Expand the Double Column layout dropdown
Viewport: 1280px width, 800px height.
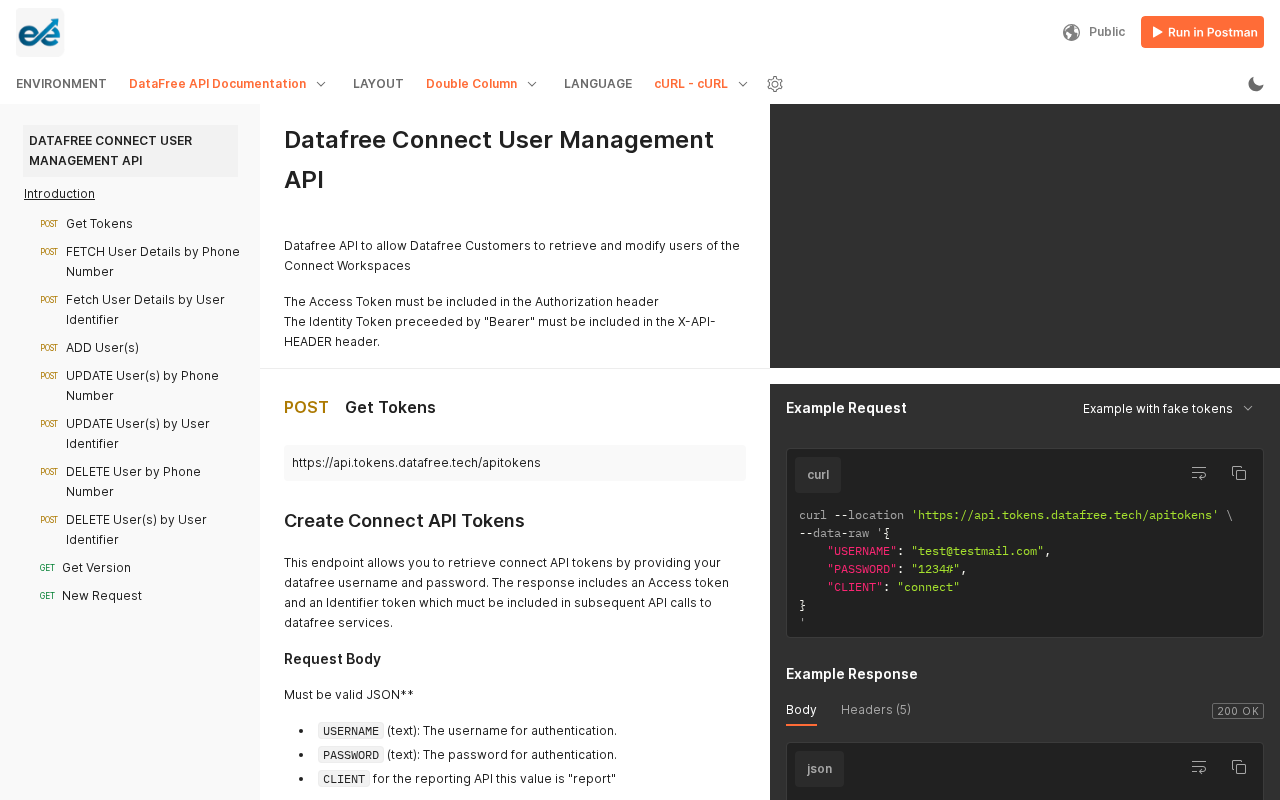482,84
